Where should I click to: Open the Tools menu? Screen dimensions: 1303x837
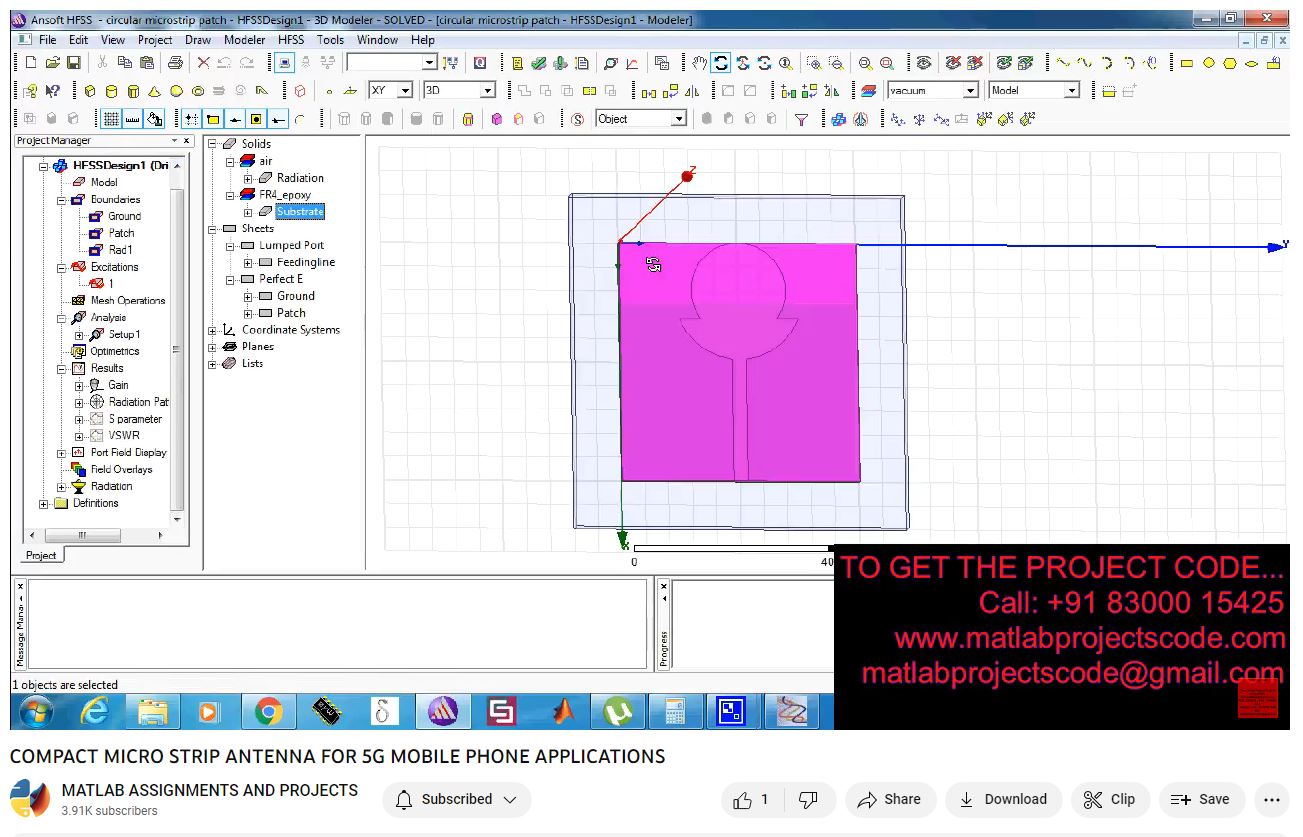pyautogui.click(x=330, y=40)
